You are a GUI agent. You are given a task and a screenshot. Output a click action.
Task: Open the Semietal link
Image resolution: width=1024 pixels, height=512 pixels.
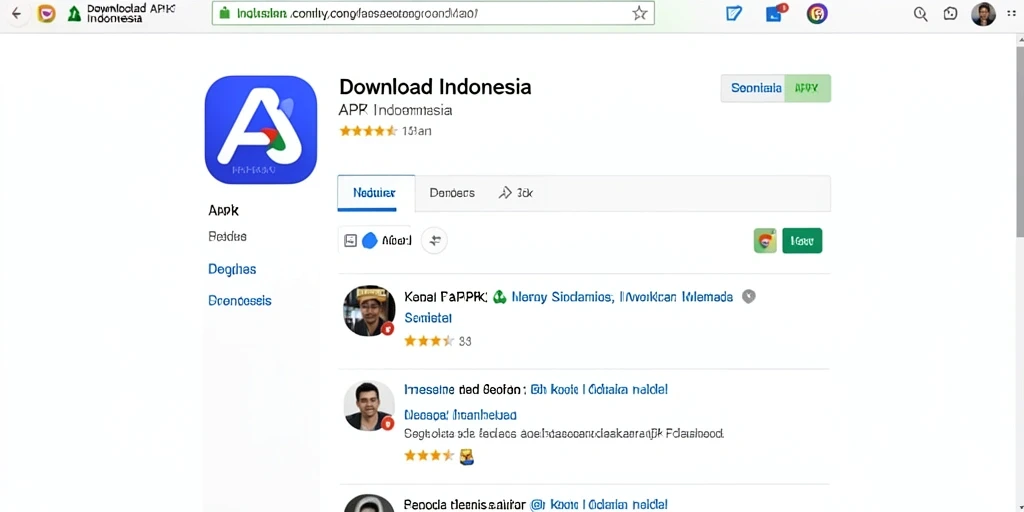(428, 318)
